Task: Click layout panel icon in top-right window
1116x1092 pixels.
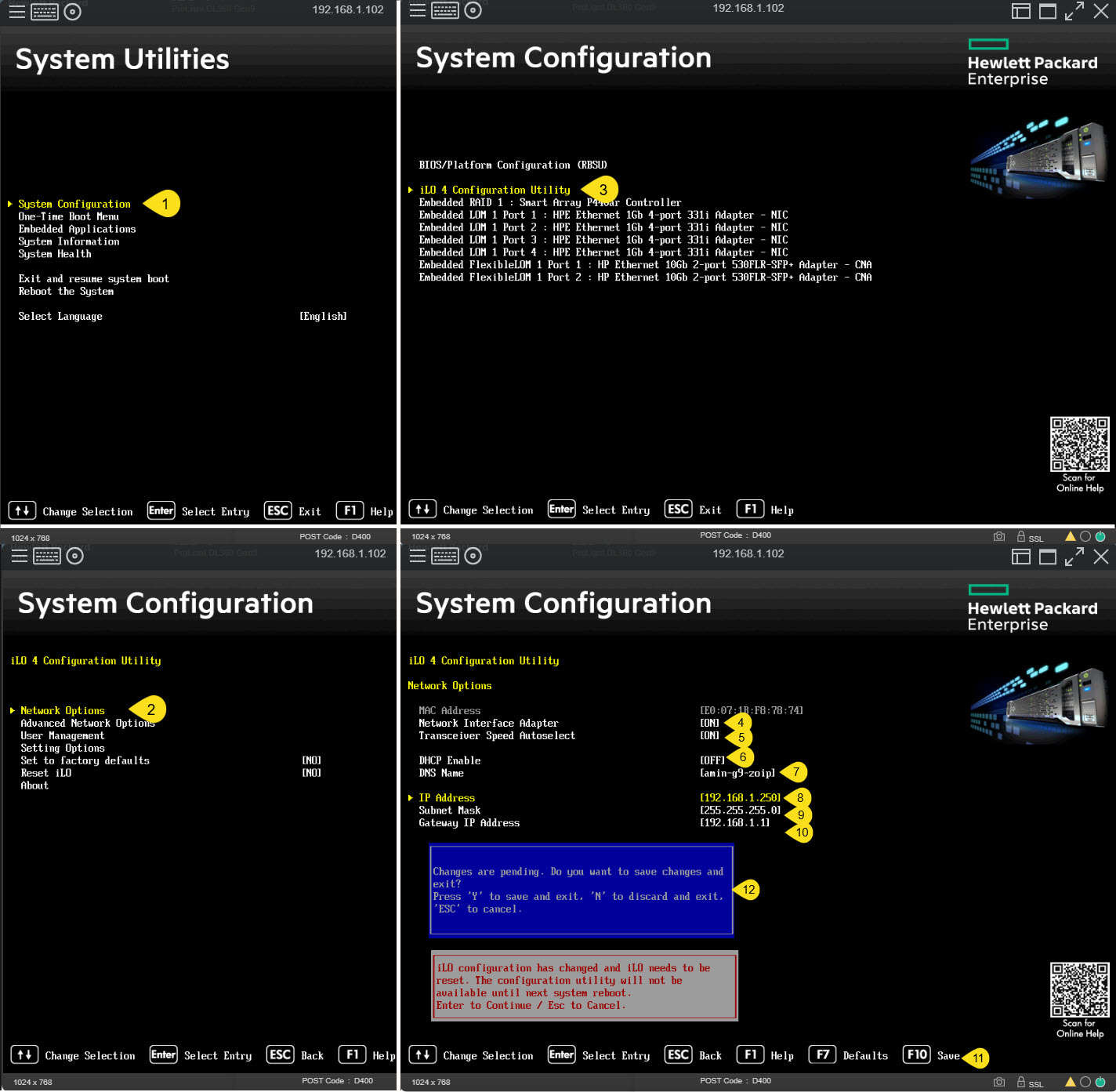Action: (x=1021, y=11)
